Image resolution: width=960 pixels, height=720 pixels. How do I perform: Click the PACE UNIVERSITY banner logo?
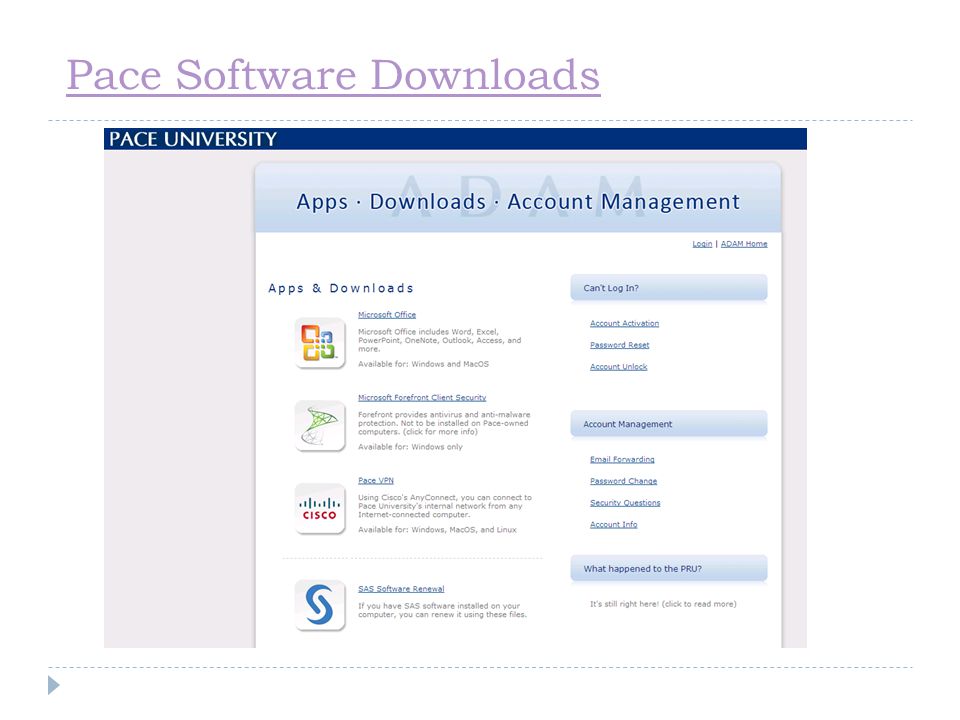pos(193,139)
